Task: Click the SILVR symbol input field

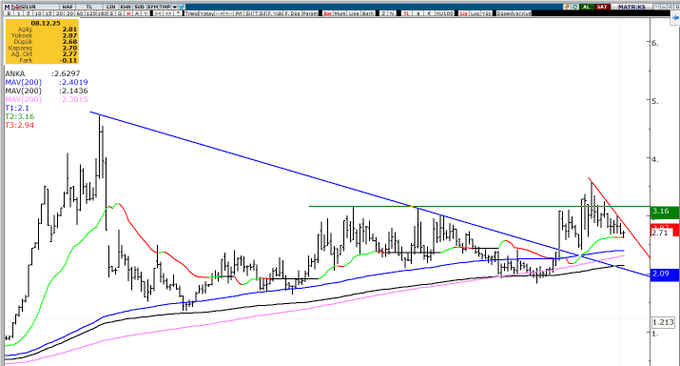Action: [x=40, y=7]
